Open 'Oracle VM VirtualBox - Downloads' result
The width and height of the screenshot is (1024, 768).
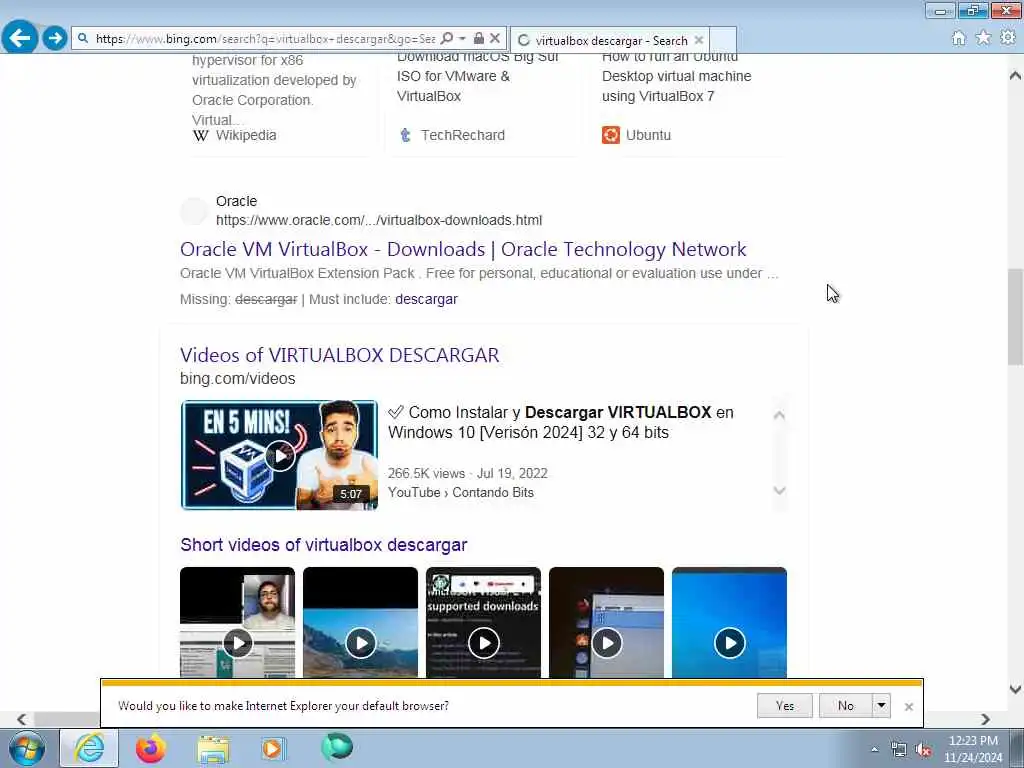click(463, 249)
